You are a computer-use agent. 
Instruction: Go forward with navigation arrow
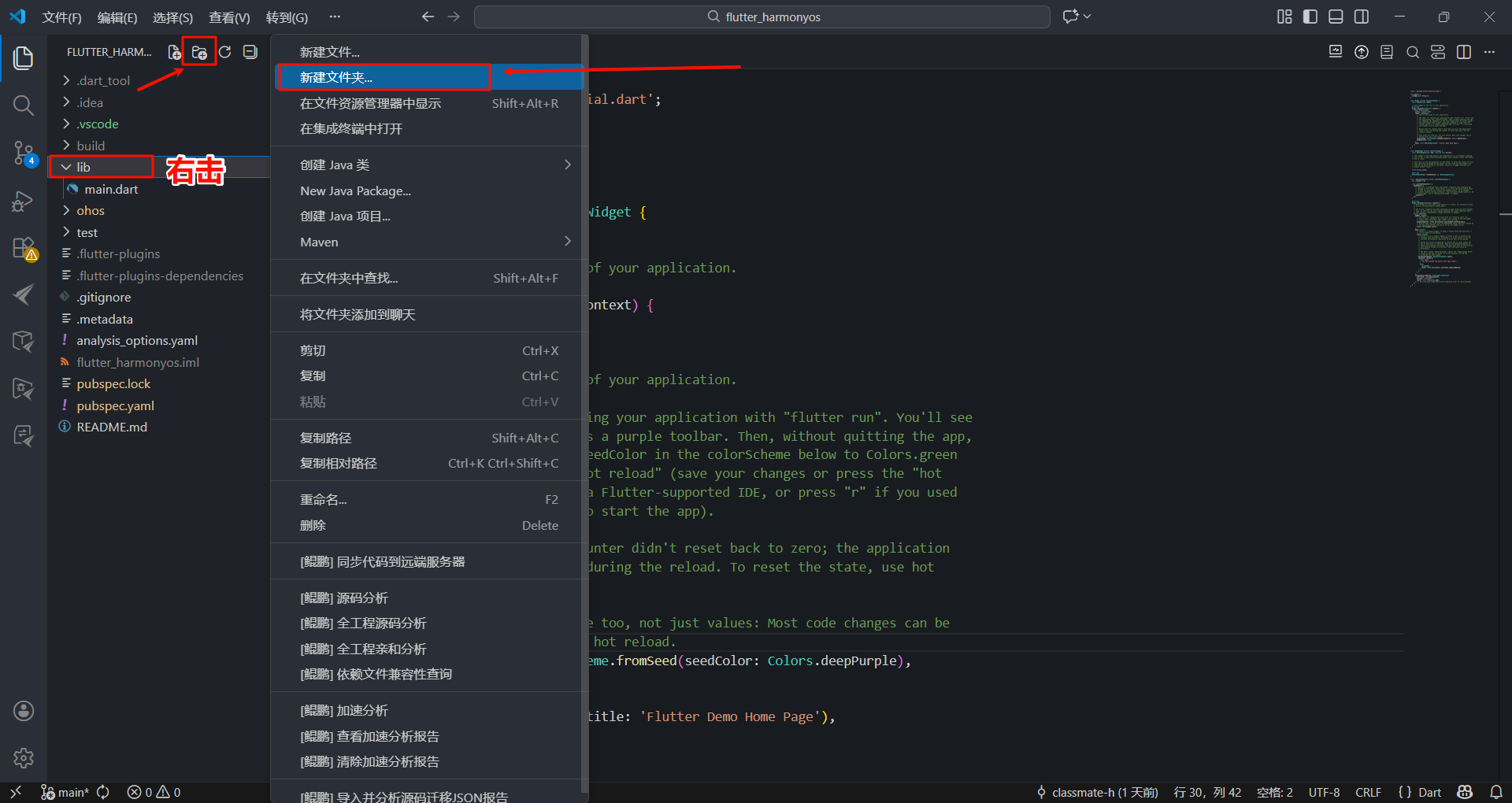454,17
